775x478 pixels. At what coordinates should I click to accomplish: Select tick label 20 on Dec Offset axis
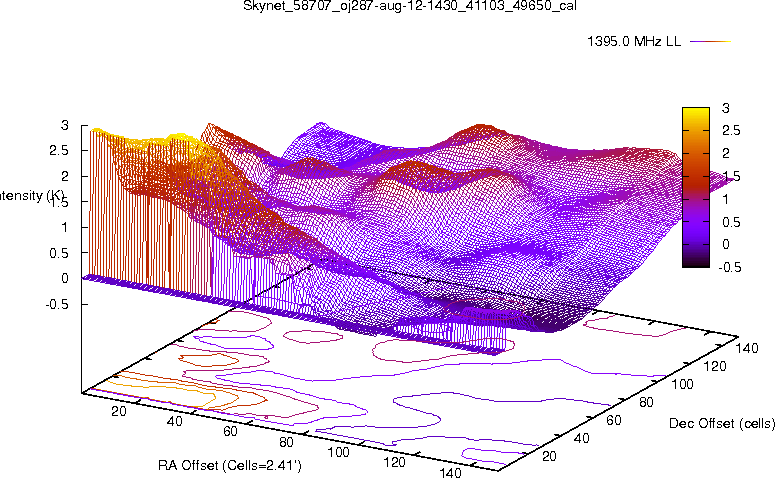549,456
